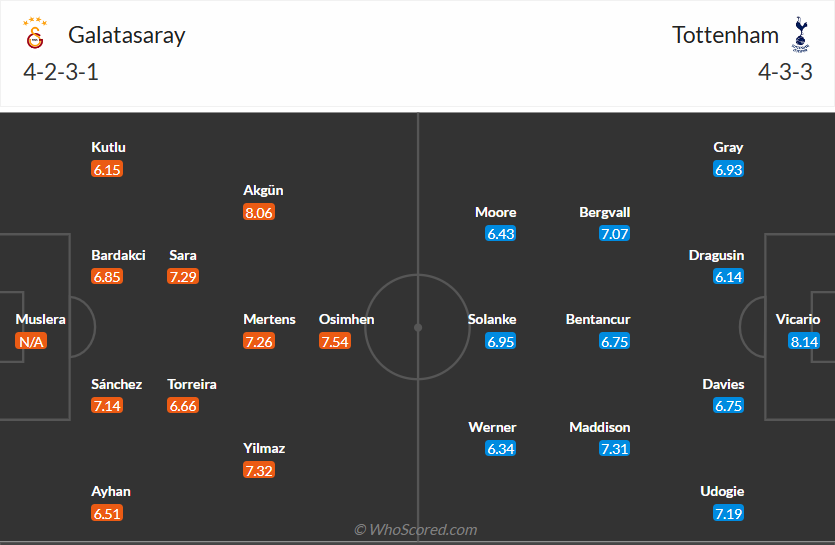
Task: Select the Tottenham team name
Action: pos(725,35)
